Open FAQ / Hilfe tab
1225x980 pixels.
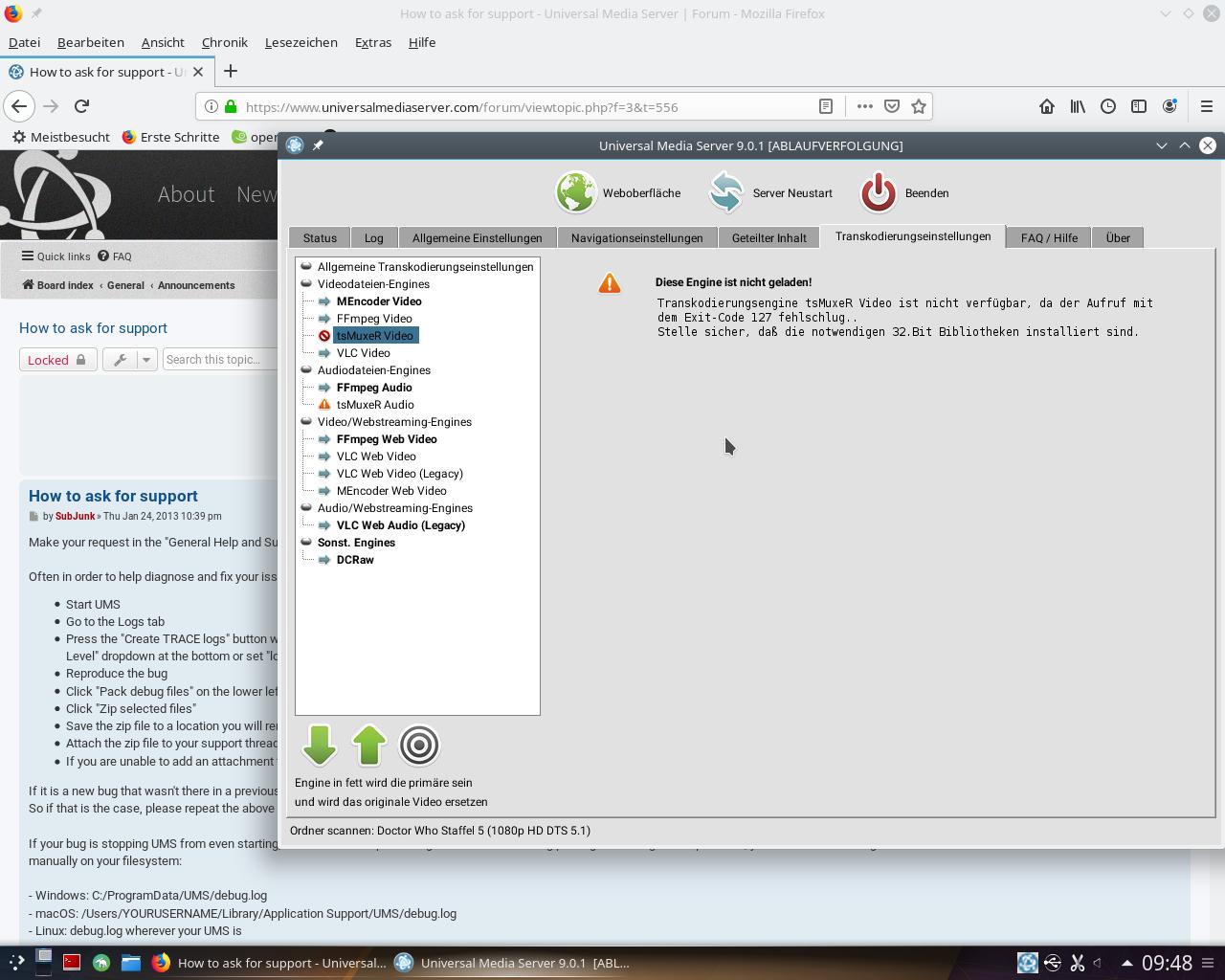1049,237
